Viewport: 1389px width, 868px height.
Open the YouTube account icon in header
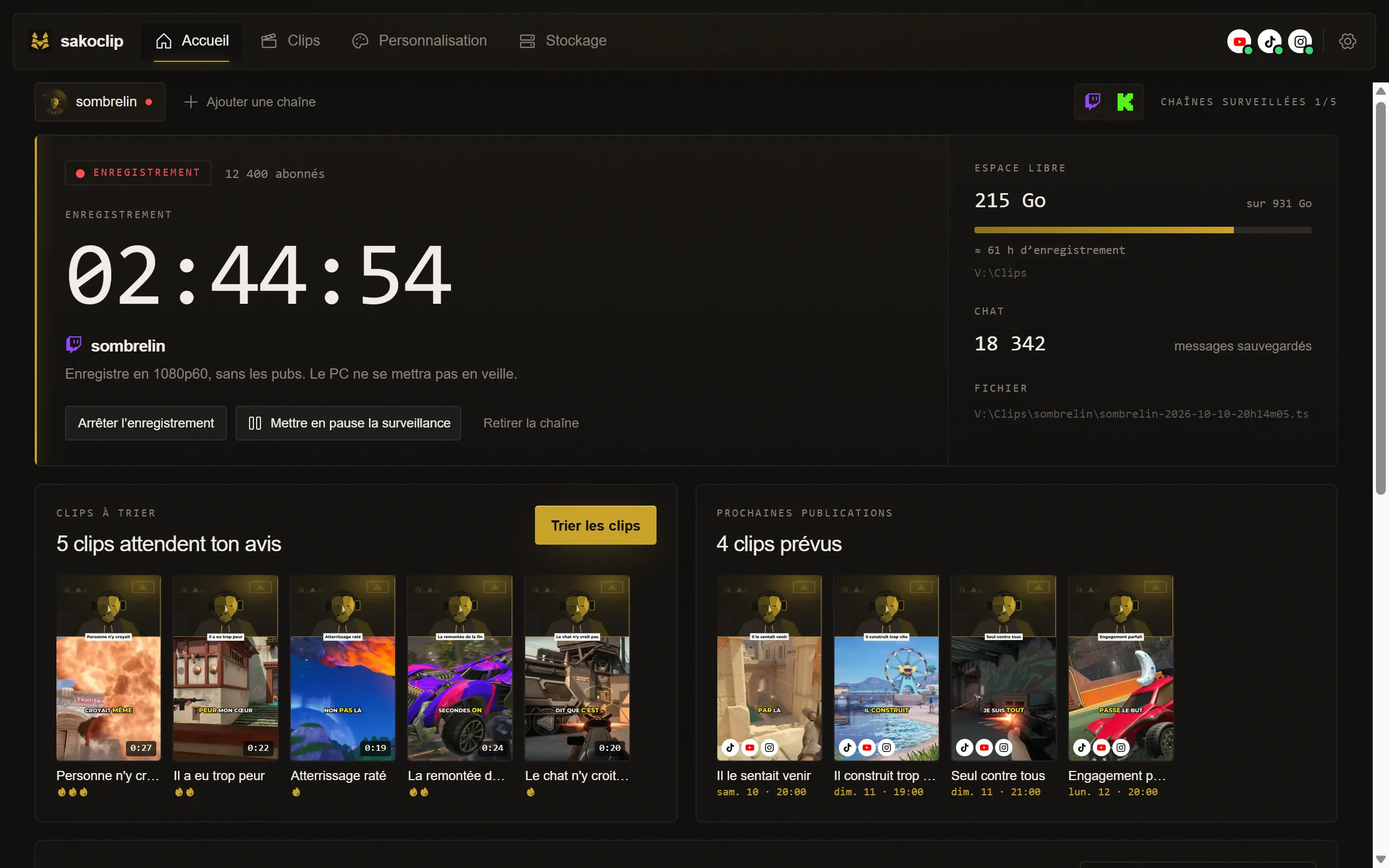(x=1239, y=41)
